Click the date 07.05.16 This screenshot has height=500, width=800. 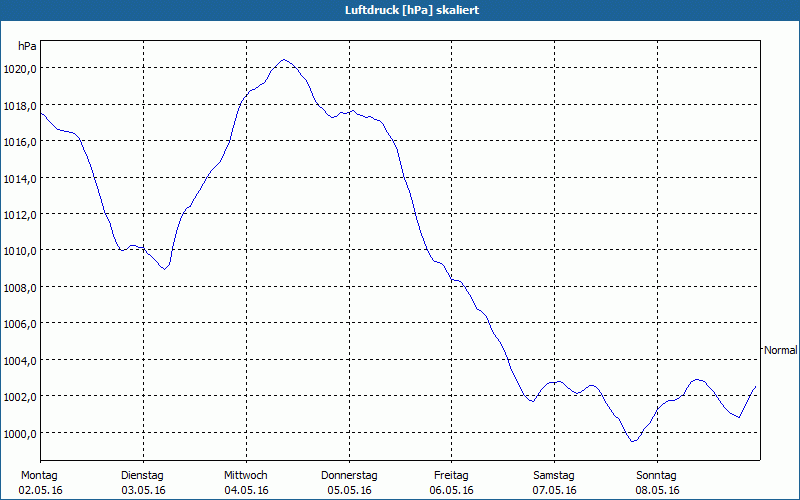(555, 490)
